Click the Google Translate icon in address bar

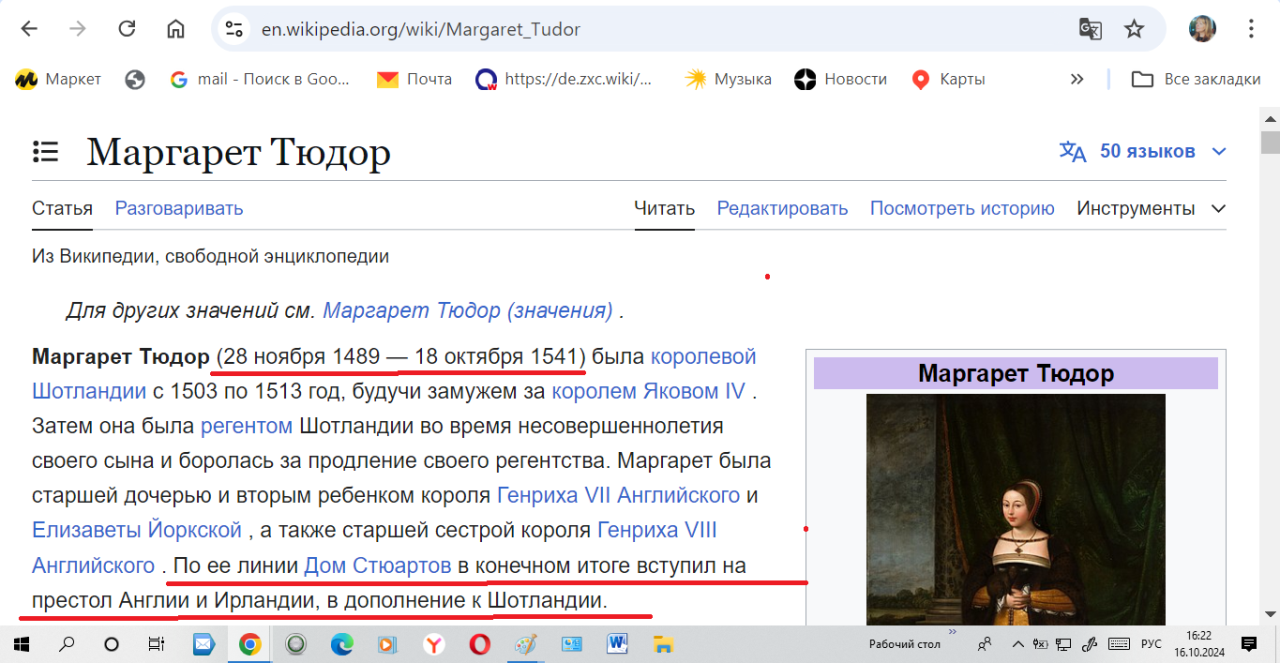click(1090, 29)
